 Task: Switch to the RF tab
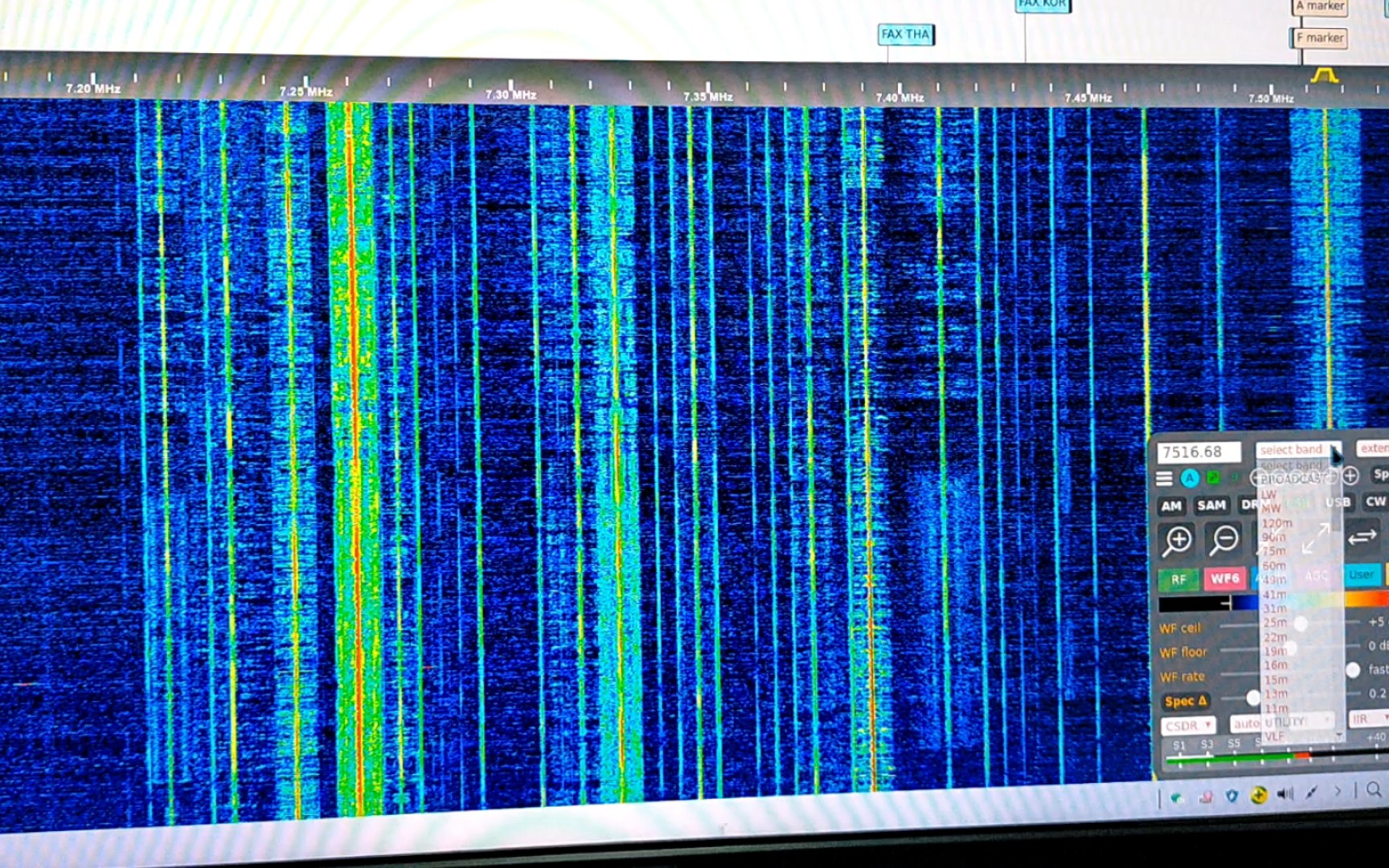pos(1178,579)
